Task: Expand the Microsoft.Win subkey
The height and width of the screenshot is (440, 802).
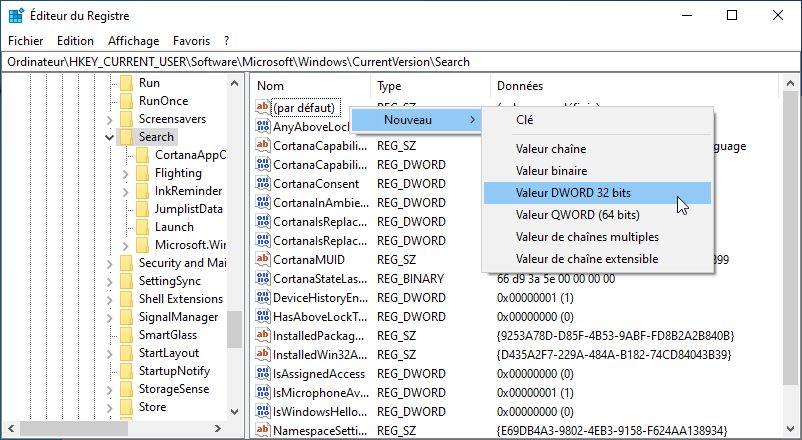Action: click(x=126, y=245)
